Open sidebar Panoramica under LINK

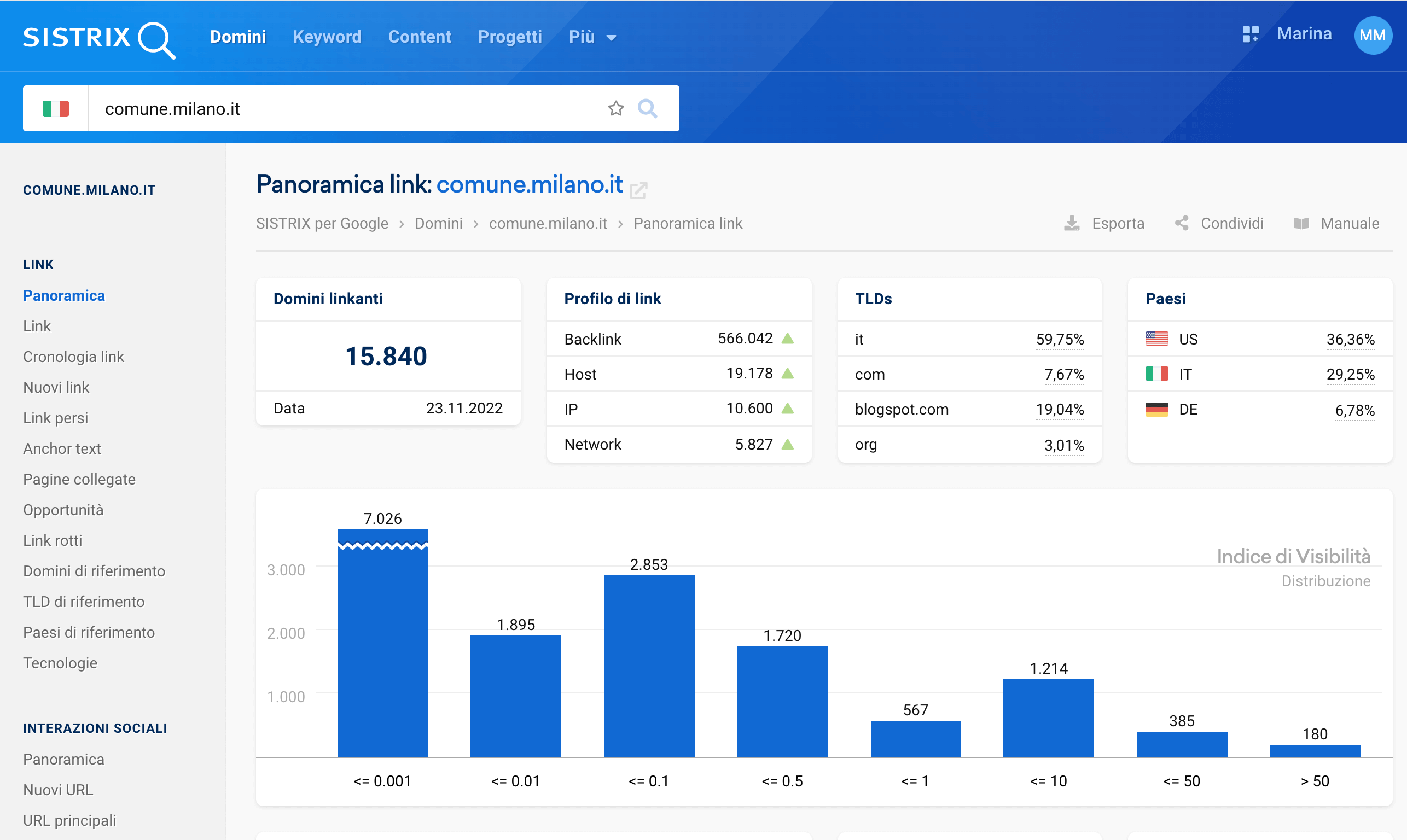(x=64, y=295)
